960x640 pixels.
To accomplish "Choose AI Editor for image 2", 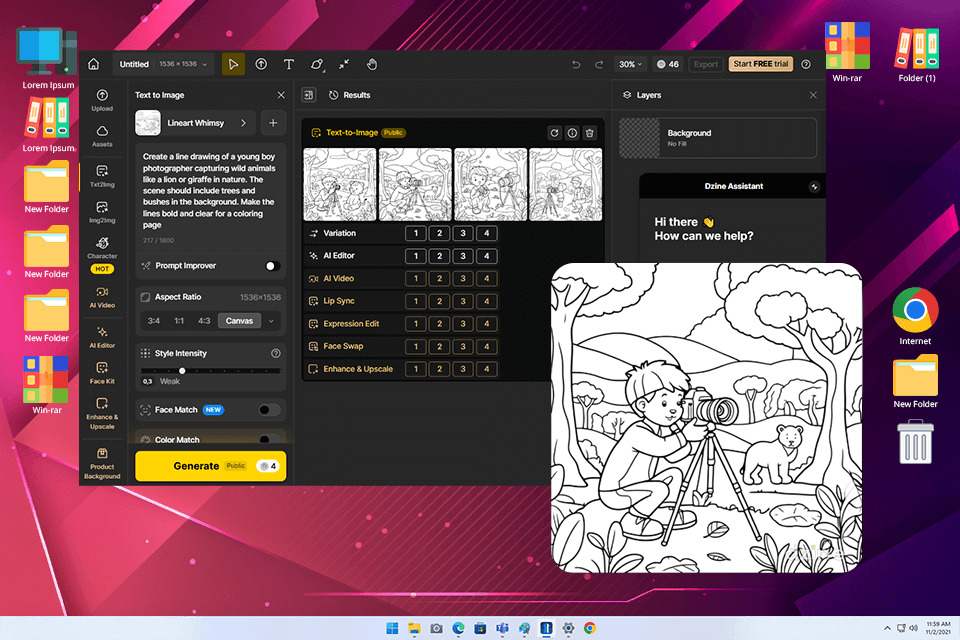I will click(440, 256).
